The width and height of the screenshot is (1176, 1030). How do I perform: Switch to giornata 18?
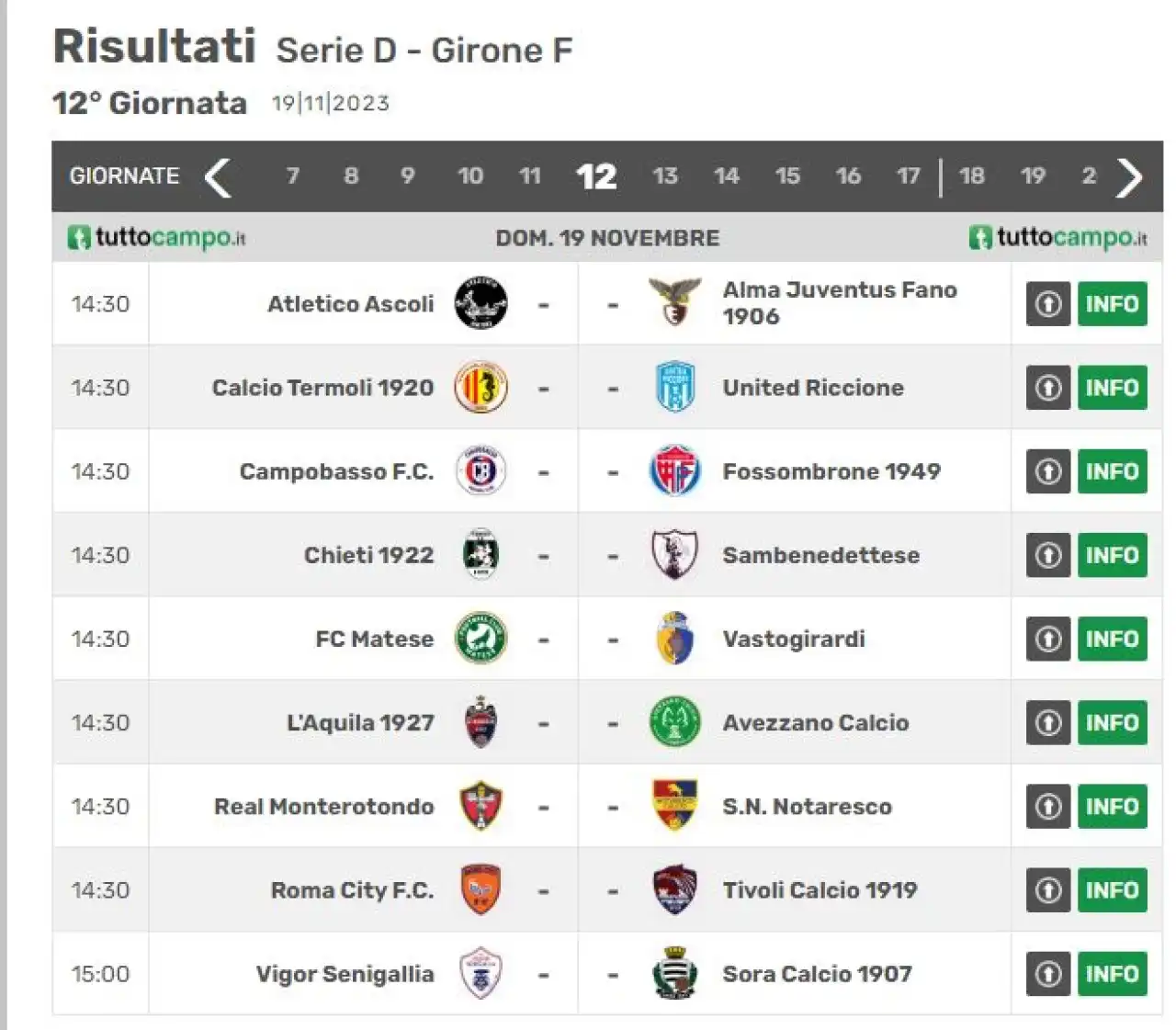(972, 175)
